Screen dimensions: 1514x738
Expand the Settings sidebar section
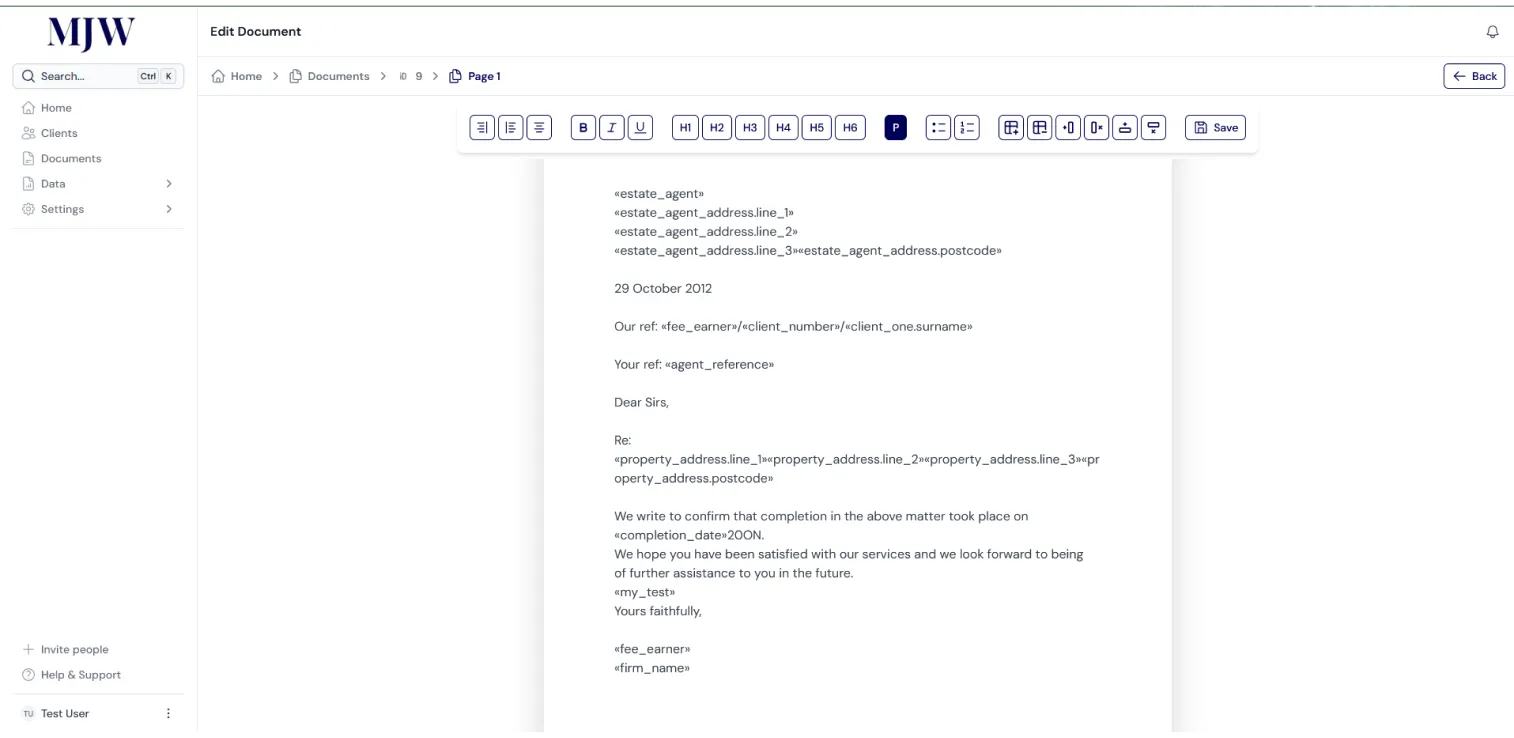pos(168,209)
